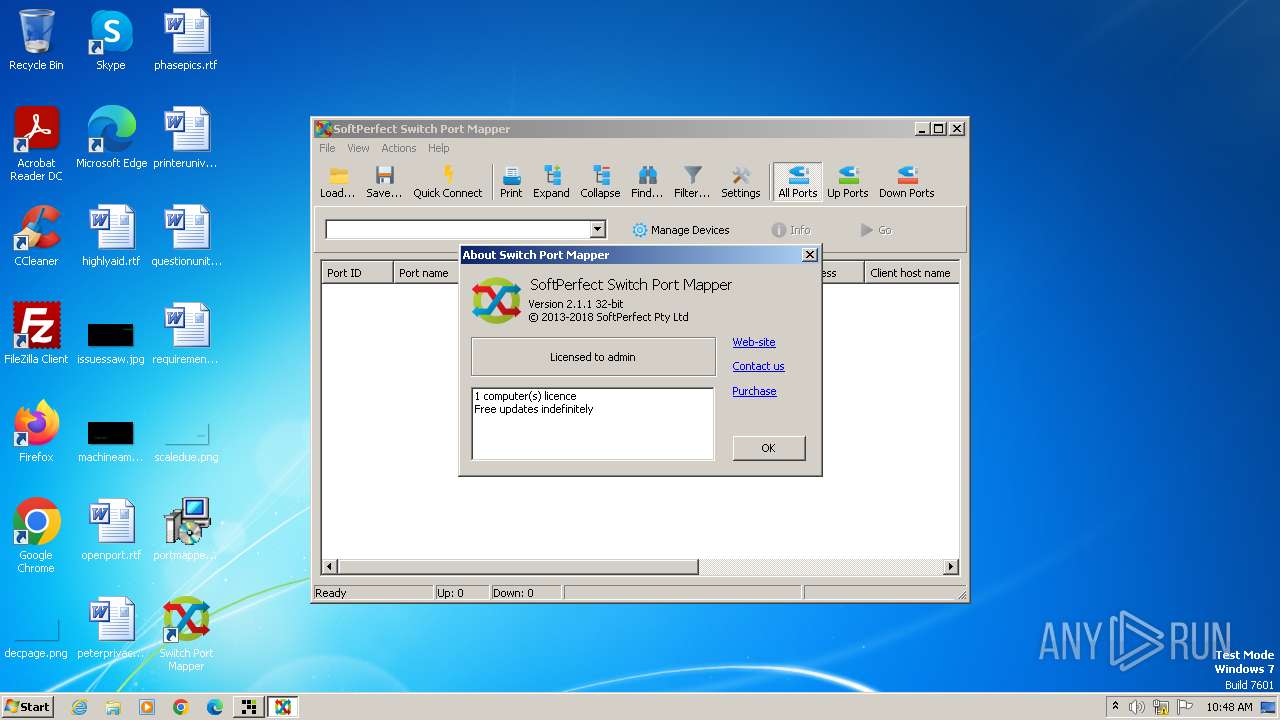Open the View menu
This screenshot has height=720, width=1280.
coord(358,148)
